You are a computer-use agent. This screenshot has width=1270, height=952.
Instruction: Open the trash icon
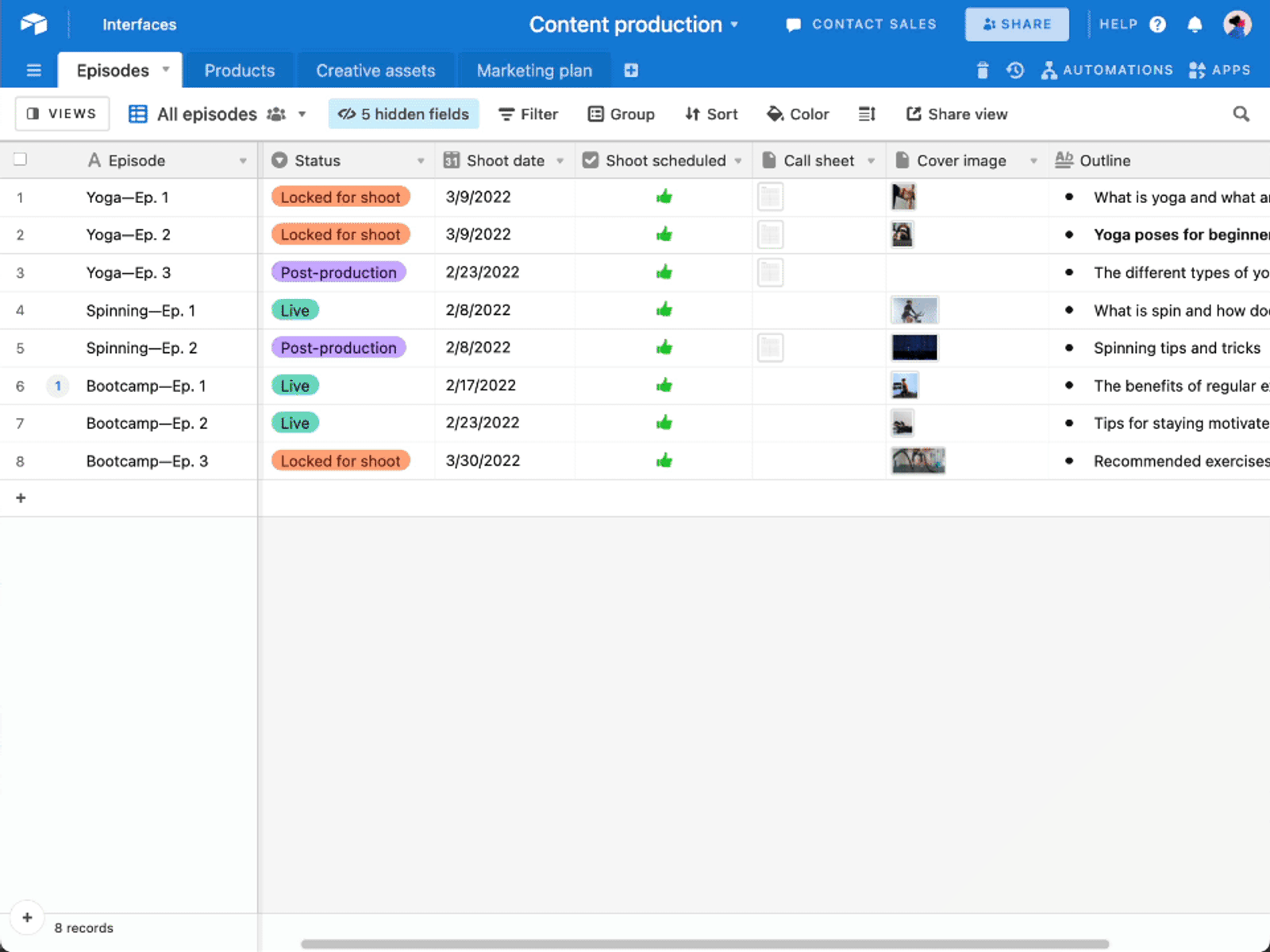983,71
